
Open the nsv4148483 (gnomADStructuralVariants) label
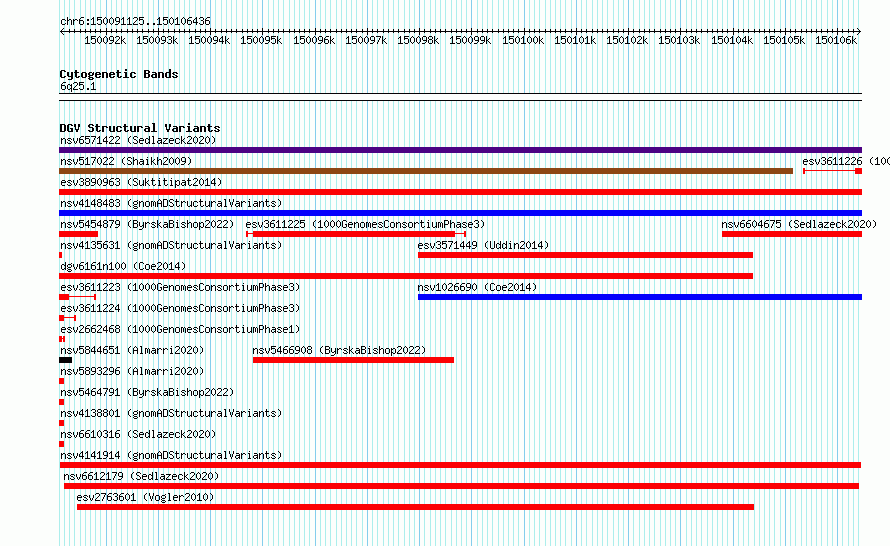point(171,203)
